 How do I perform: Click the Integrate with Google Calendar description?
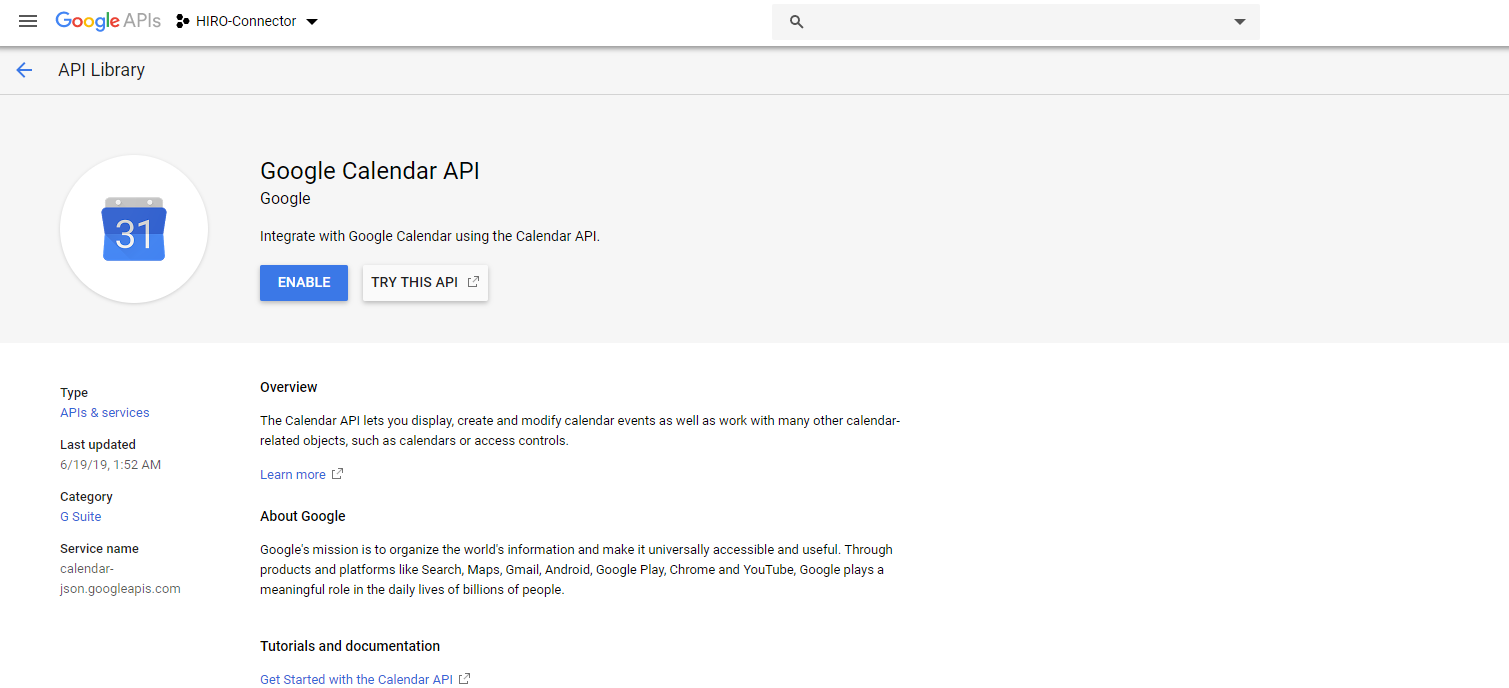click(x=430, y=237)
